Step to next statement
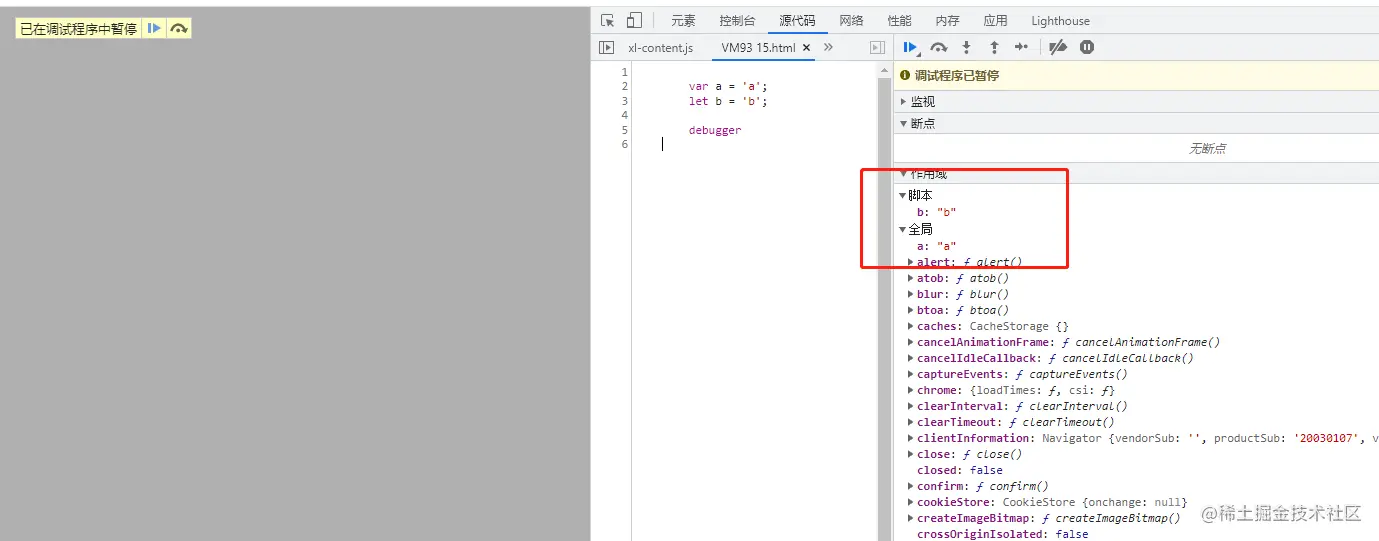The height and width of the screenshot is (541, 1379). pyautogui.click(x=1021, y=47)
